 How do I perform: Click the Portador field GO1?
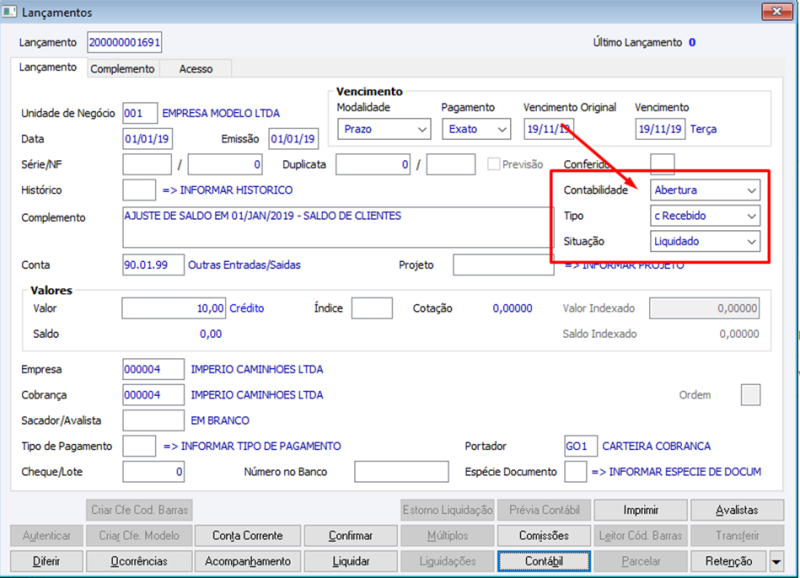[x=581, y=446]
